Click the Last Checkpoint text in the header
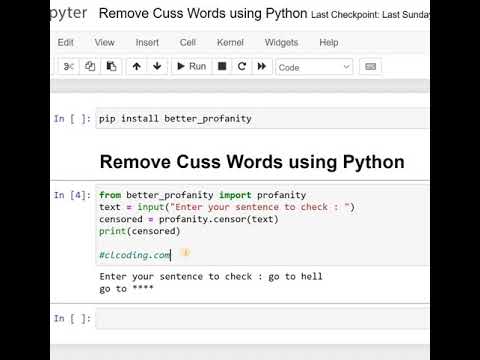 [x=370, y=15]
